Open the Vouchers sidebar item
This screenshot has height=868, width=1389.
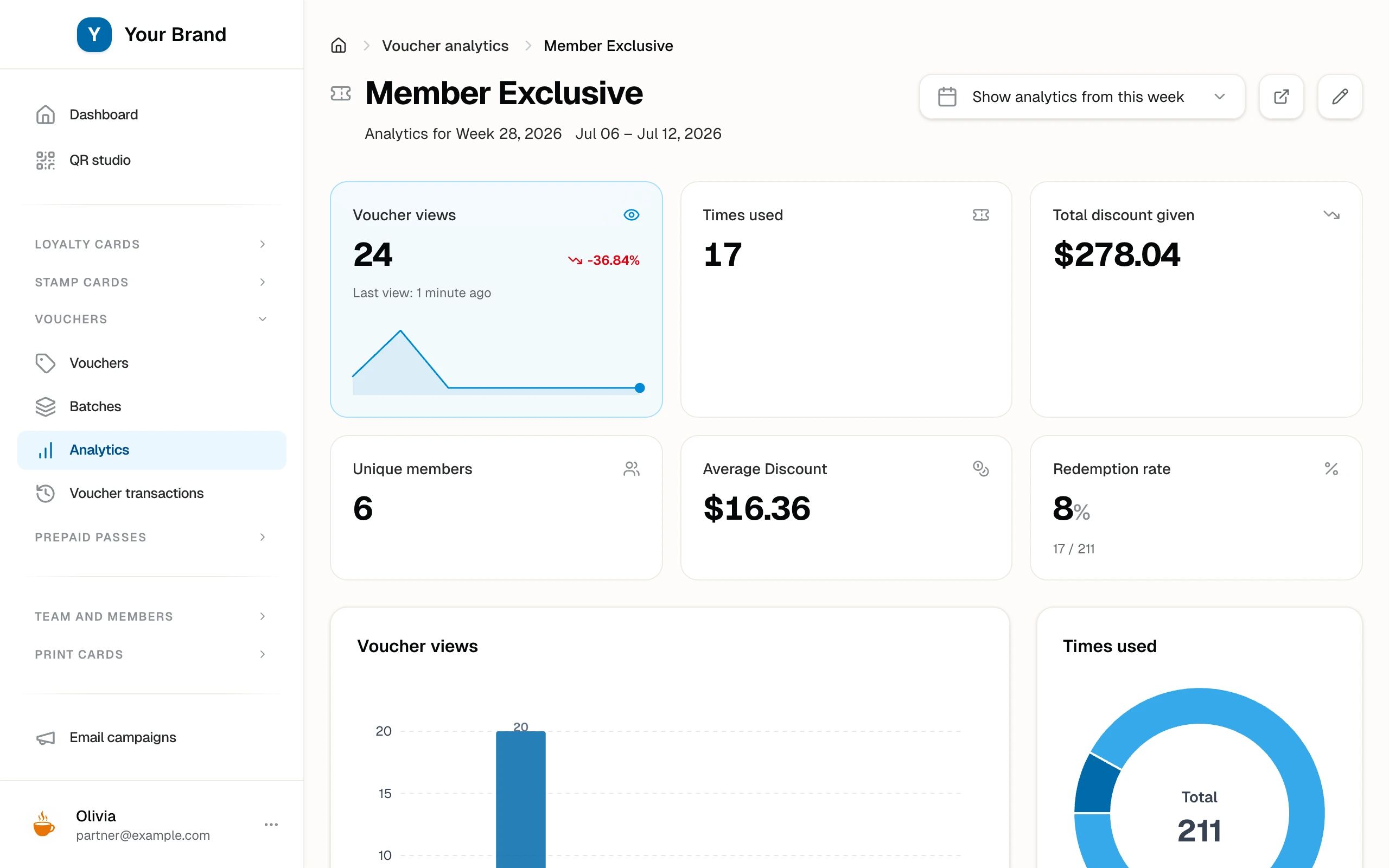151,363
